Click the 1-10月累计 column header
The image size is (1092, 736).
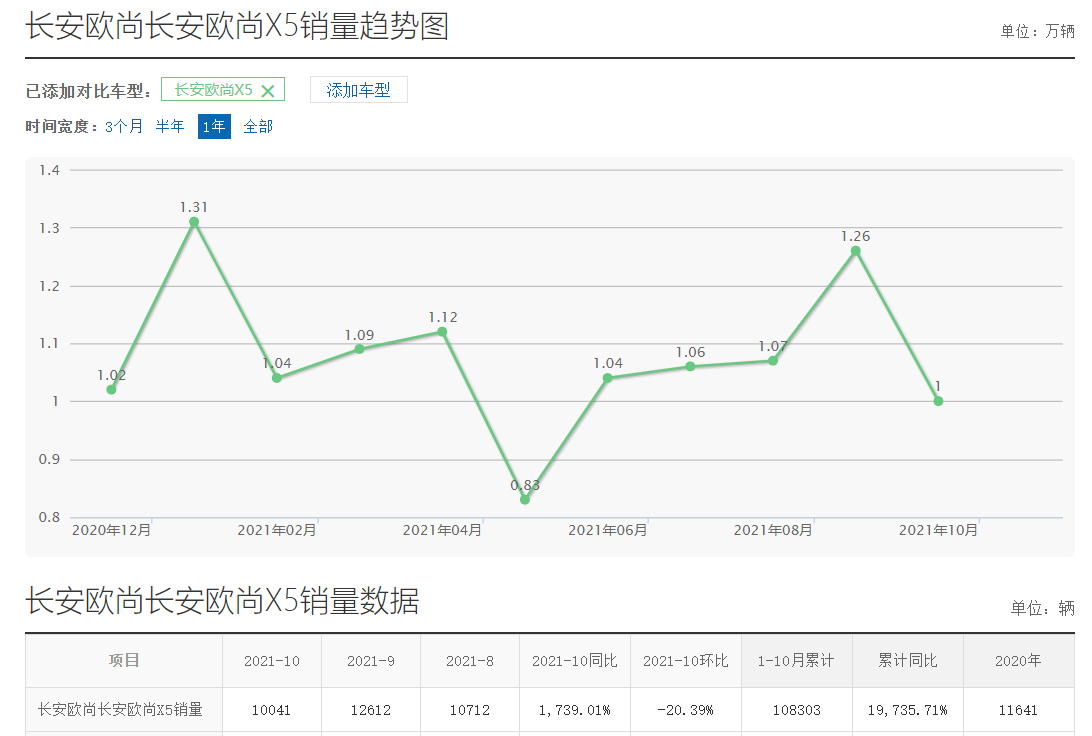796,660
